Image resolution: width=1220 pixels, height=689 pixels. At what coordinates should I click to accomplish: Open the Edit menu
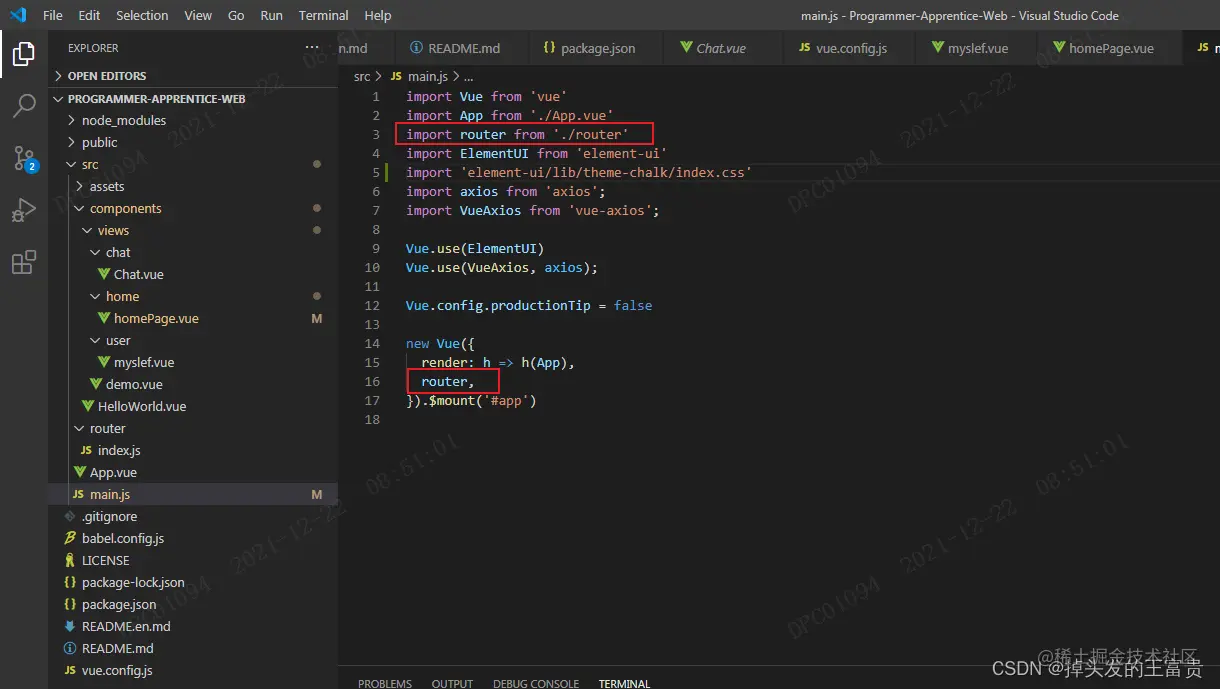tap(89, 15)
